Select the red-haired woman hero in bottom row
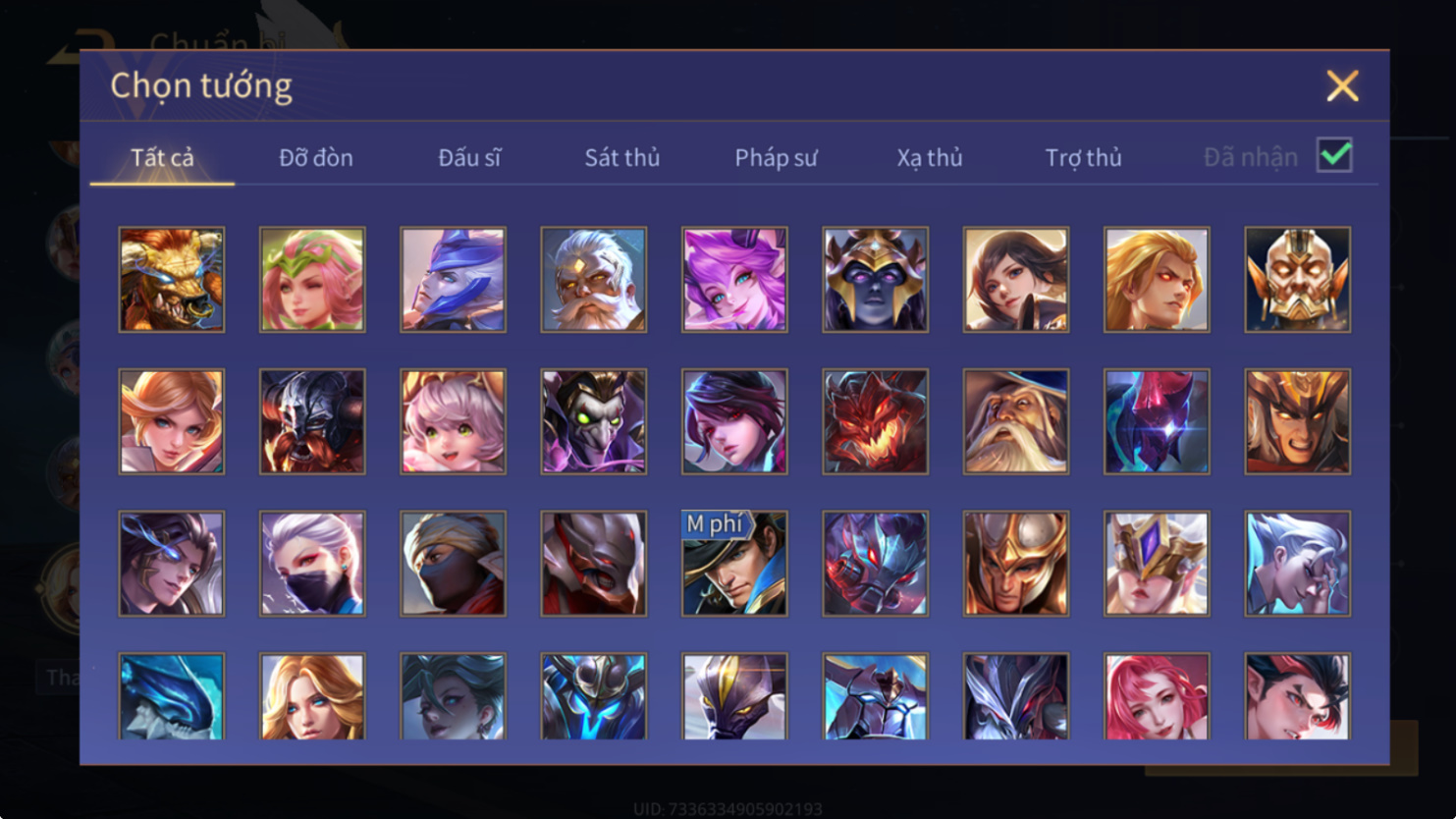The image size is (1456, 819). click(1157, 696)
